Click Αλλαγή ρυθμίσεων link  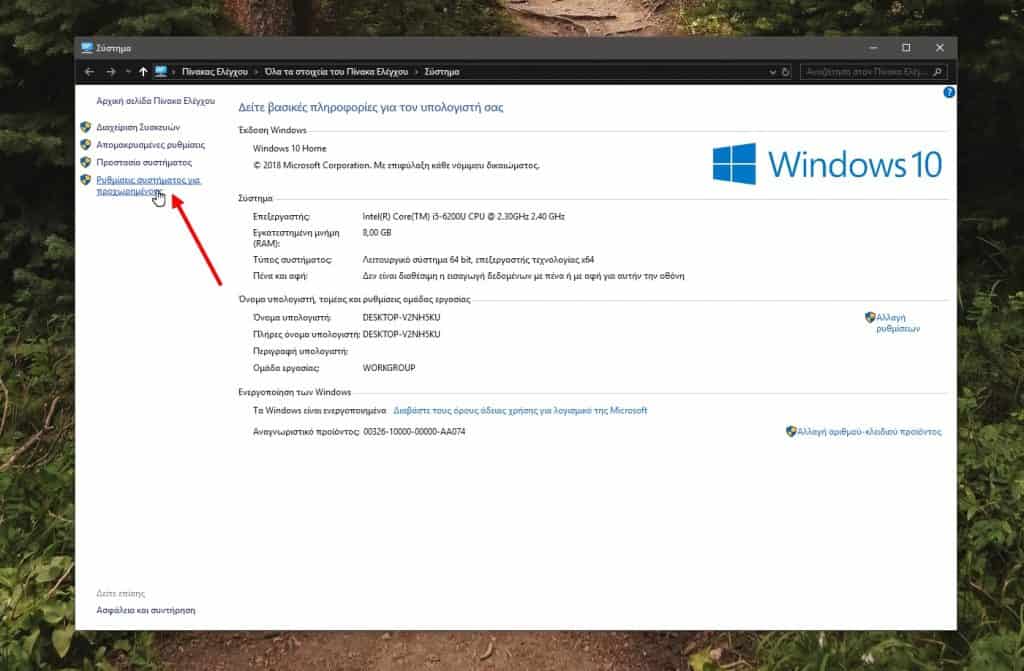pyautogui.click(x=897, y=323)
